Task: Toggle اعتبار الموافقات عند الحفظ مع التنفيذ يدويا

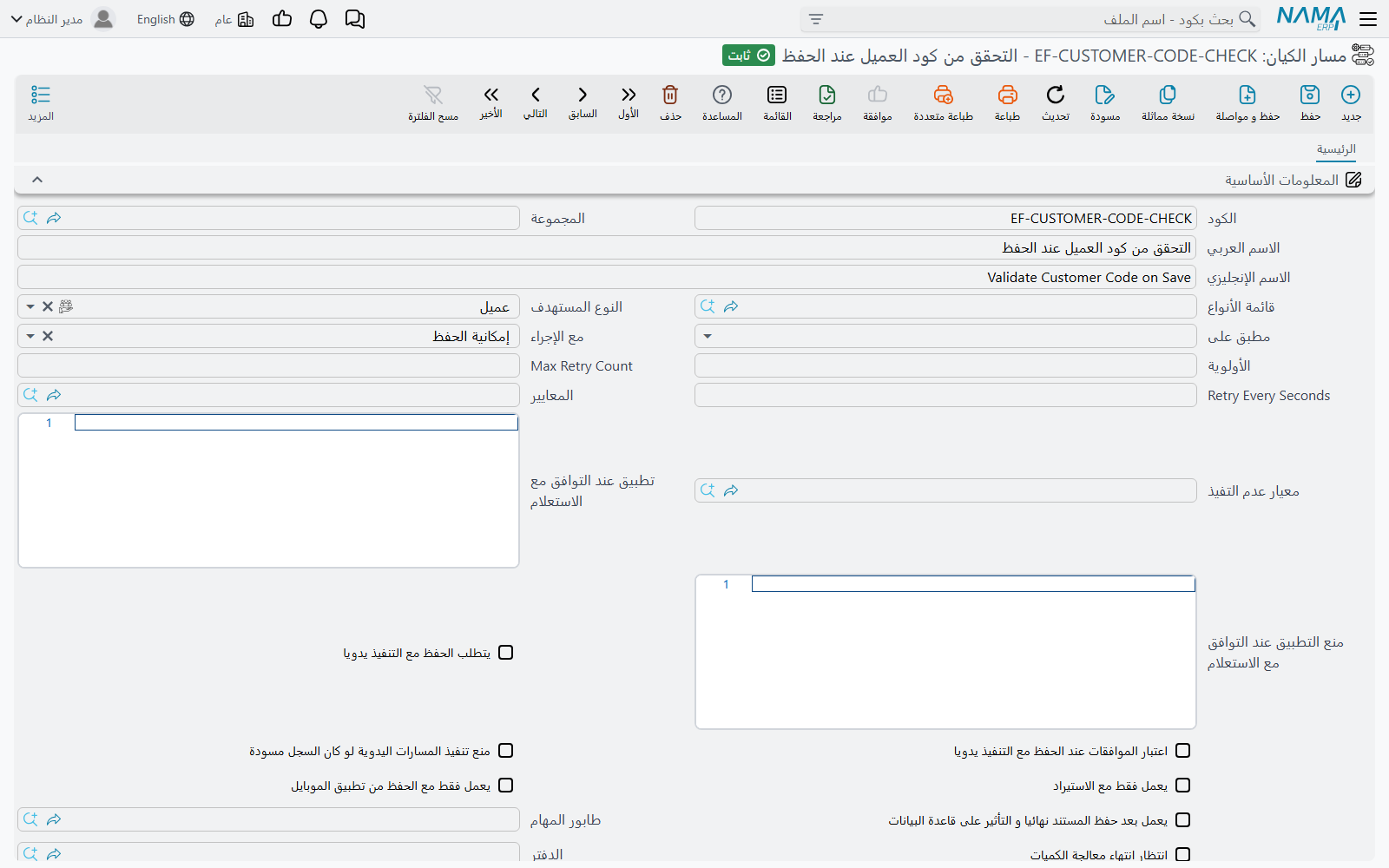Action: click(1183, 751)
